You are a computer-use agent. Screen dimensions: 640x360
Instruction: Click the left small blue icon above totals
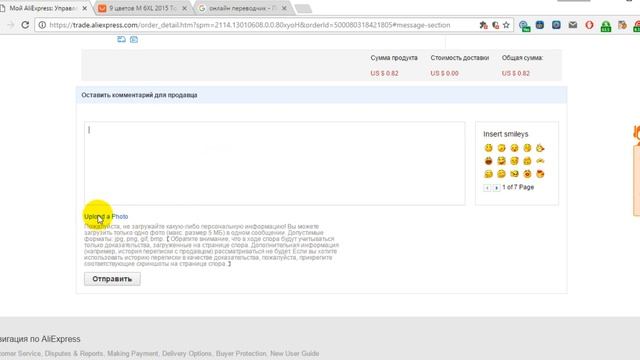[121, 39]
